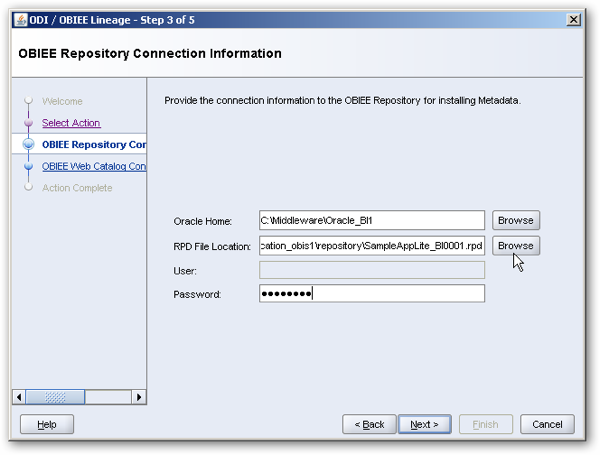600x455 pixels.
Task: Click the 'Provide the connection information' instruction text
Action: pos(342,101)
